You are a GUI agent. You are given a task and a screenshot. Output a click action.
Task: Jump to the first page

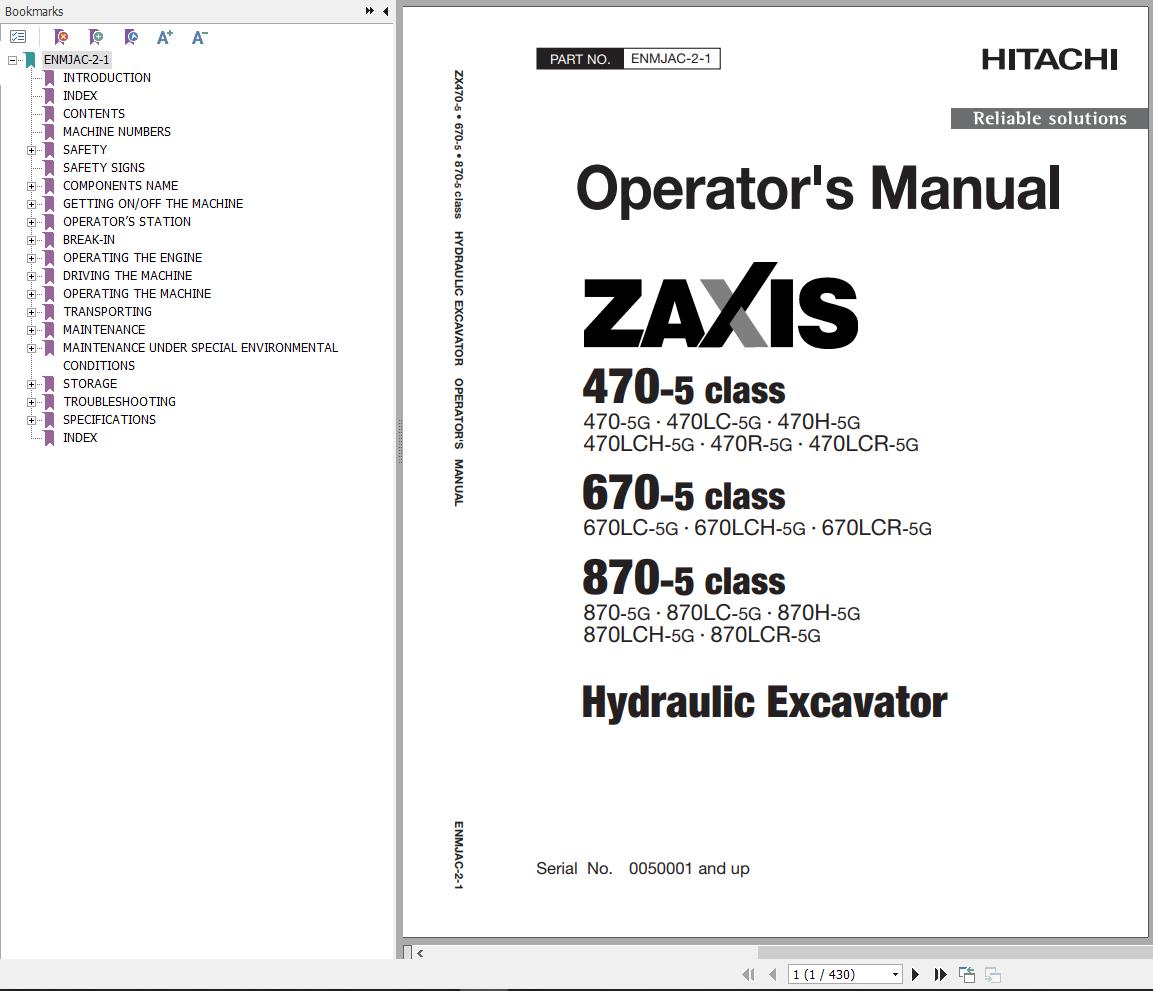748,975
